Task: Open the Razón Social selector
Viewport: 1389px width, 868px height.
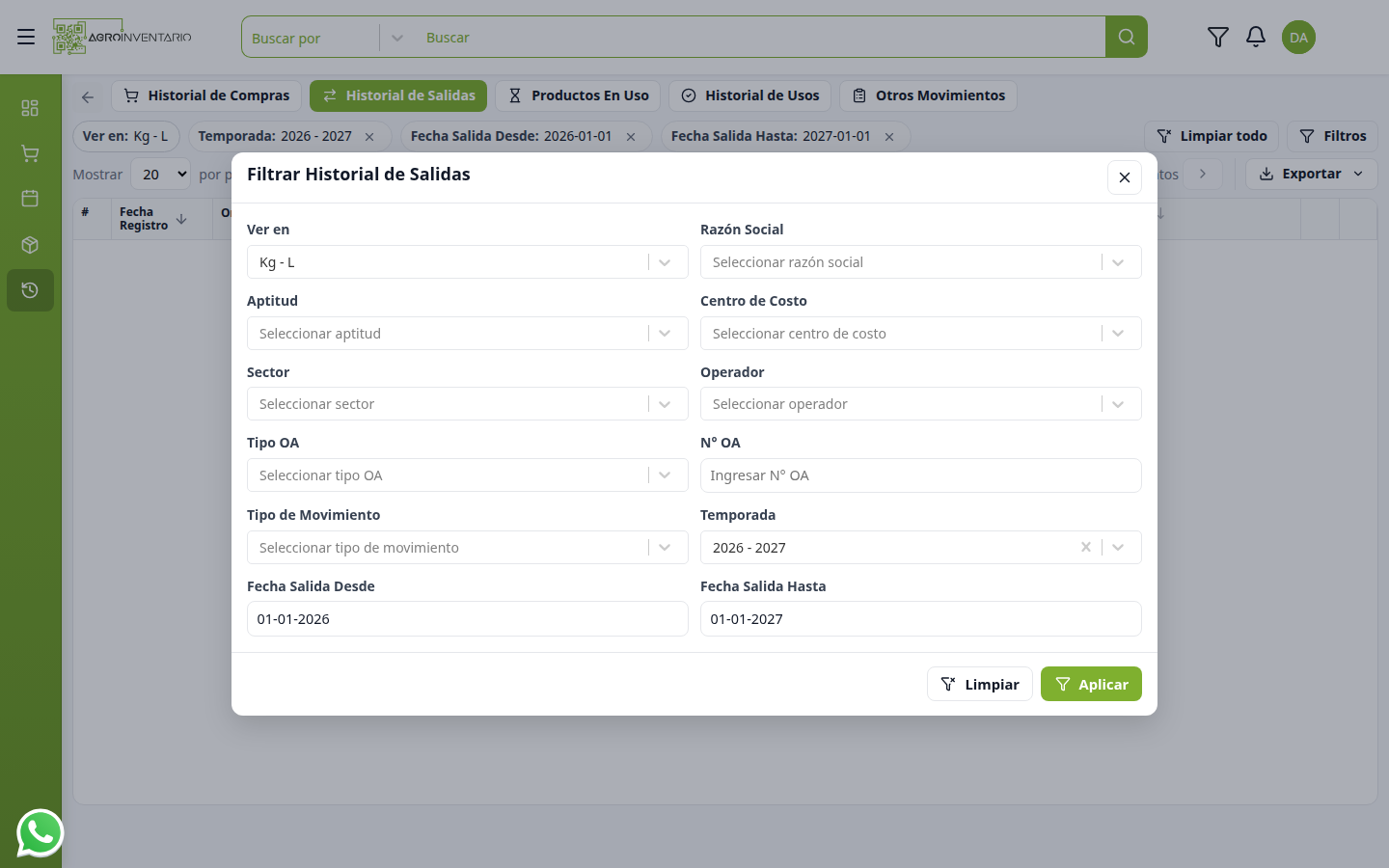Action: pos(921,262)
